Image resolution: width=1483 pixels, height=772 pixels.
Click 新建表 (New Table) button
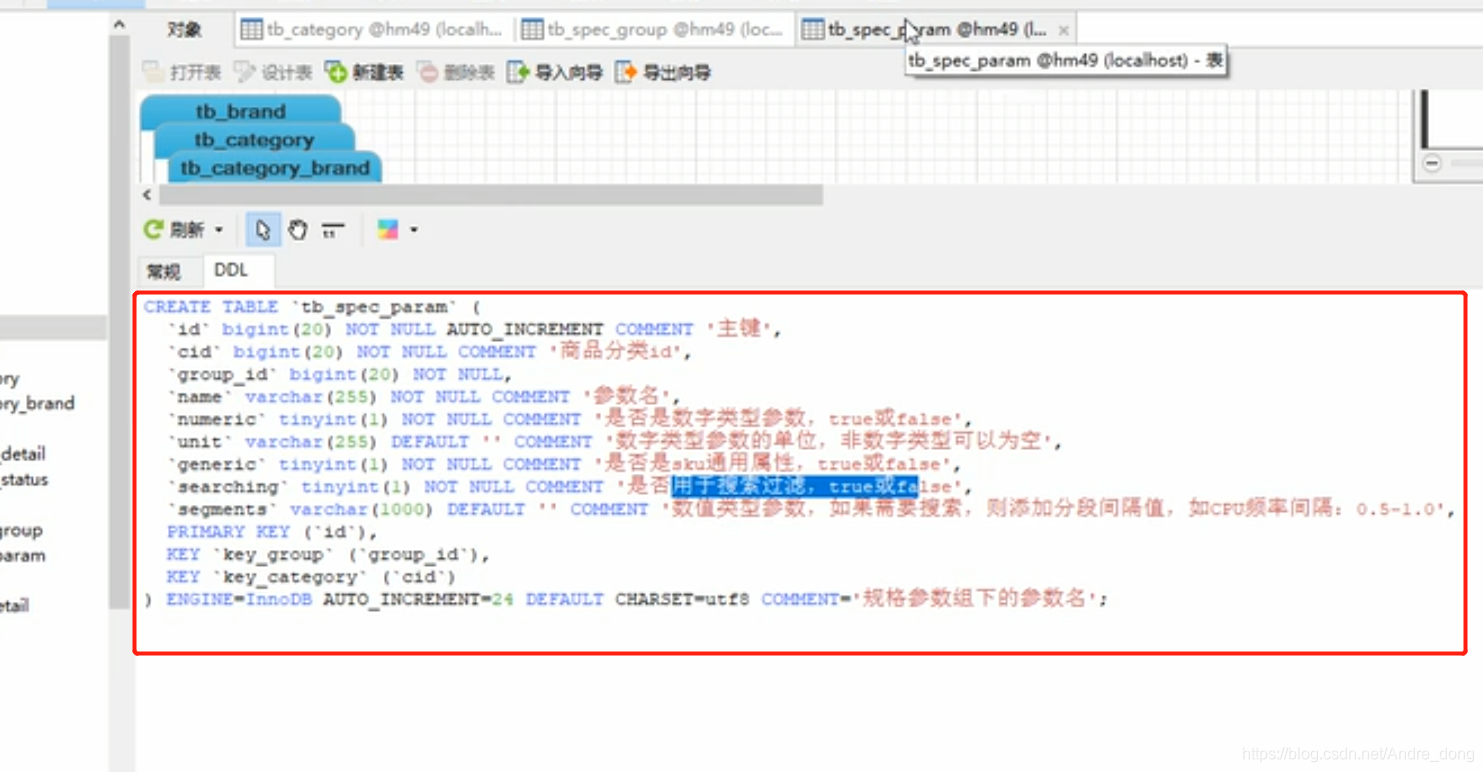coord(364,72)
